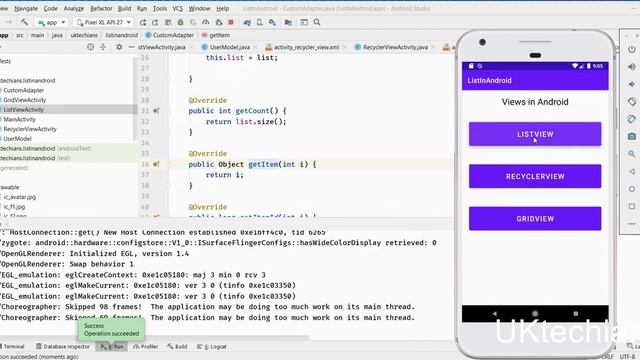Screen dimensions: 640x360
Task: Select RecyclerViewActivity in the project tree
Action: (x=30, y=129)
